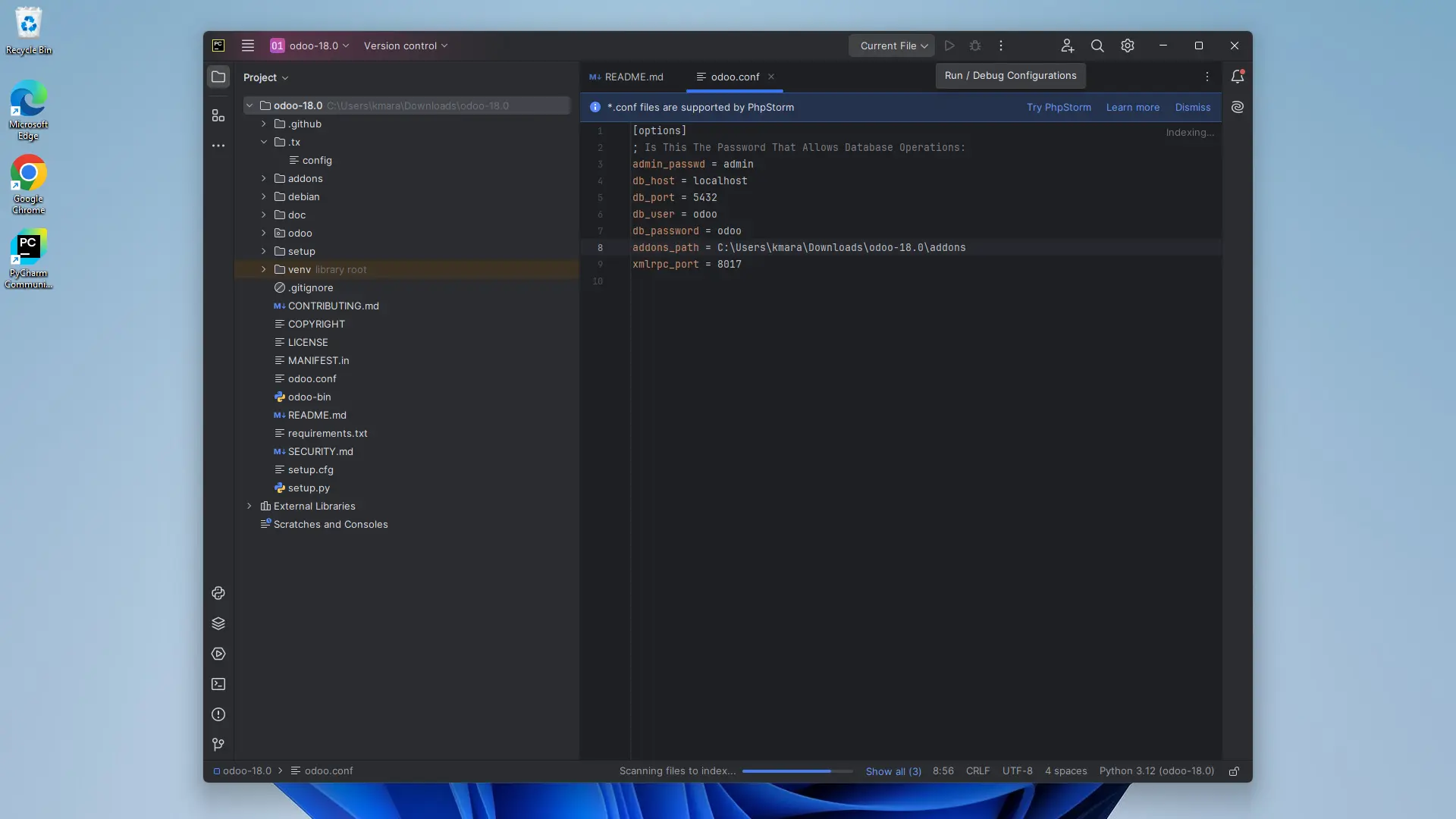The image size is (1456, 819).
Task: Open the Python Packages layers icon
Action: (218, 623)
